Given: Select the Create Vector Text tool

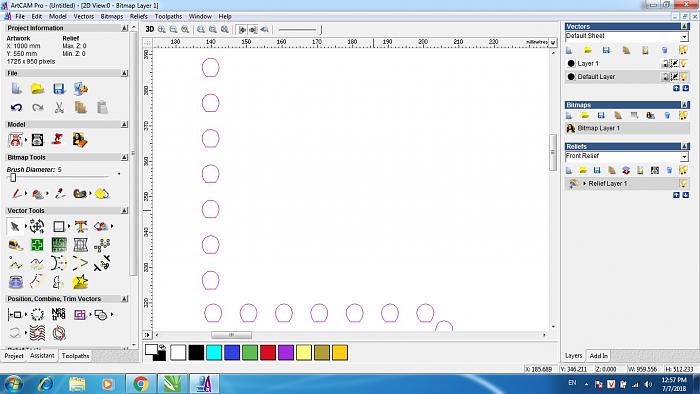Looking at the screenshot, I should tap(80, 226).
